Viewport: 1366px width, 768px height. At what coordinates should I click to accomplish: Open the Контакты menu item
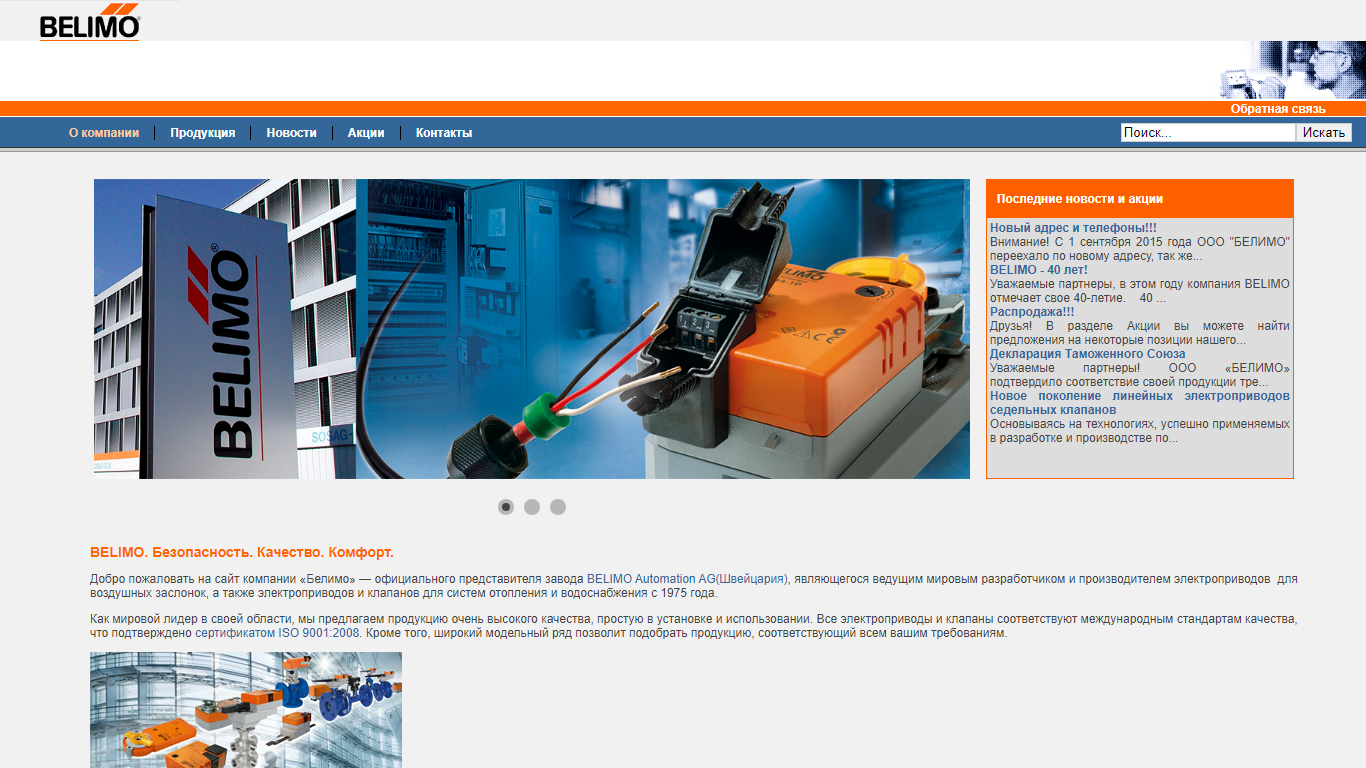pyautogui.click(x=444, y=133)
